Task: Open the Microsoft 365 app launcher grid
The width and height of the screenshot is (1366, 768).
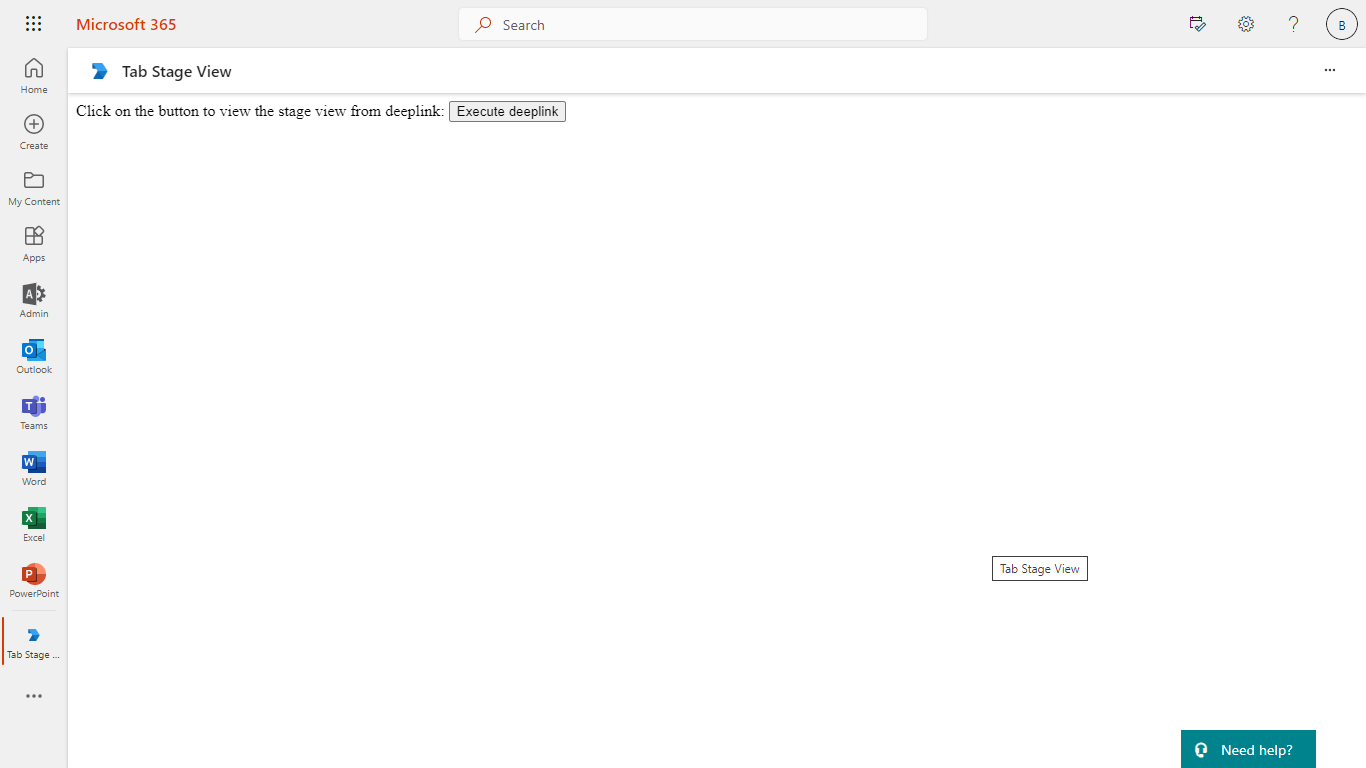Action: coord(33,23)
